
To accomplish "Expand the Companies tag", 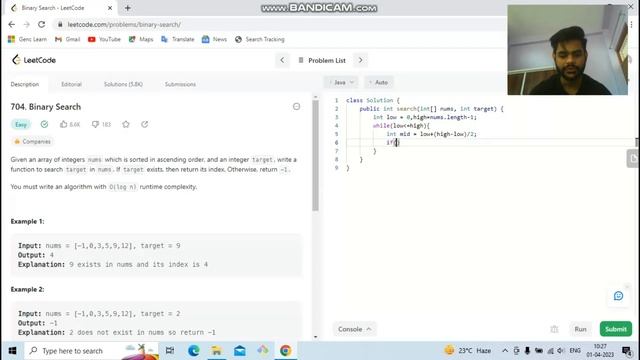I will point(33,142).
